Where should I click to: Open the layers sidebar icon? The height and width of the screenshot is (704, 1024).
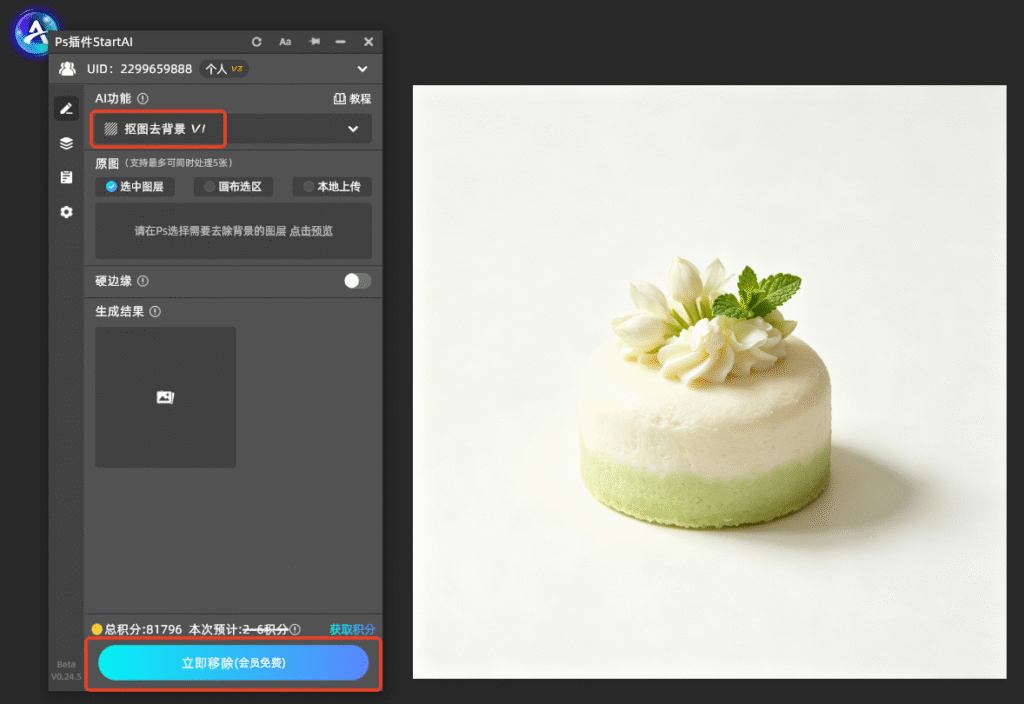66,143
